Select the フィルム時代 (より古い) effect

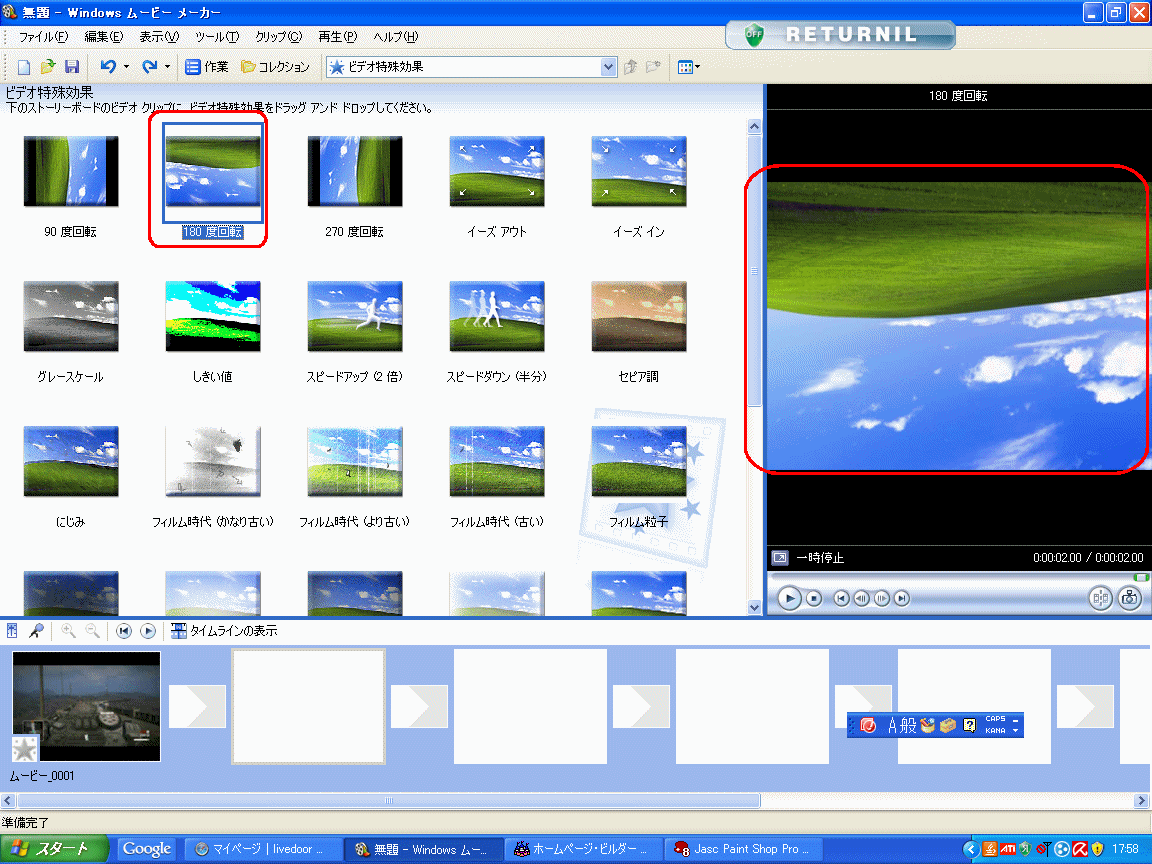click(x=355, y=461)
